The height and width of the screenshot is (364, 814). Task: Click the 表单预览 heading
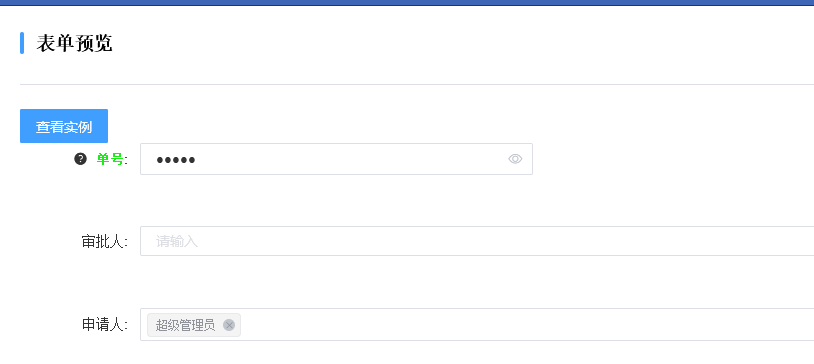(x=74, y=43)
